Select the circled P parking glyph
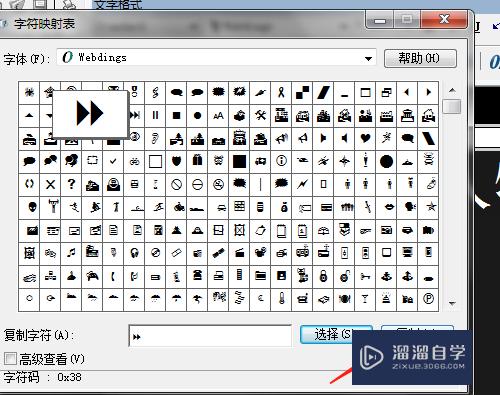The height and width of the screenshot is (395, 500). click(428, 299)
